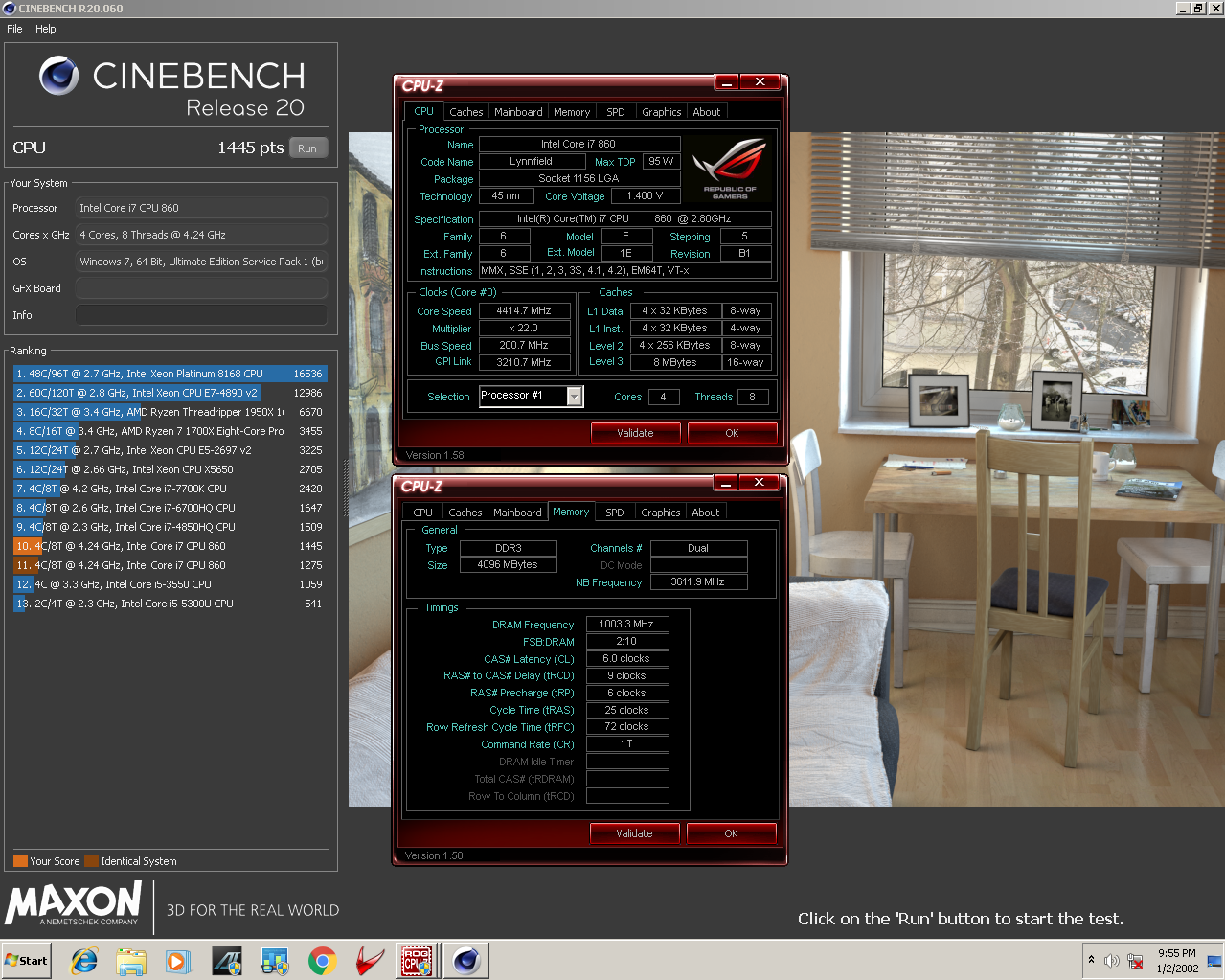Screen dimensions: 1225x980
Task: Click the Show Desktop icon by the clock
Action: click(x=1214, y=961)
